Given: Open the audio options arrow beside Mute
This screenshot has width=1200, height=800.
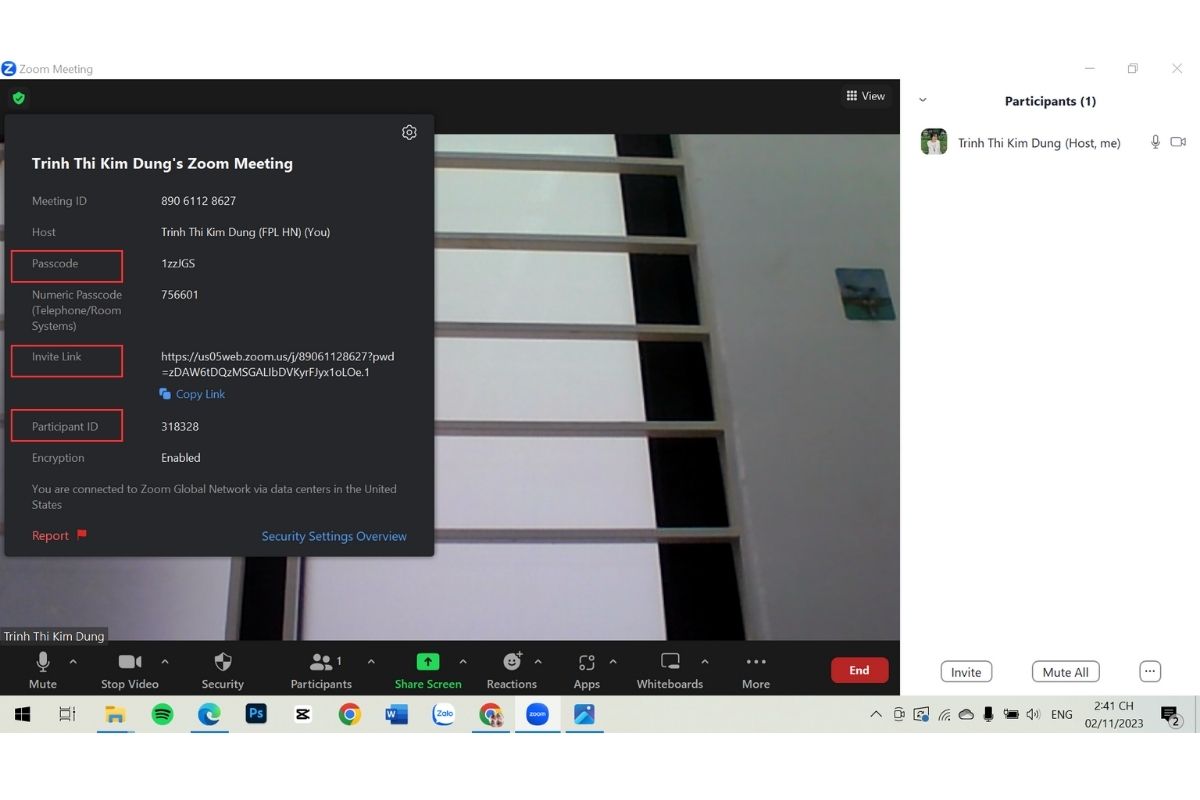Looking at the screenshot, I should tap(73, 662).
